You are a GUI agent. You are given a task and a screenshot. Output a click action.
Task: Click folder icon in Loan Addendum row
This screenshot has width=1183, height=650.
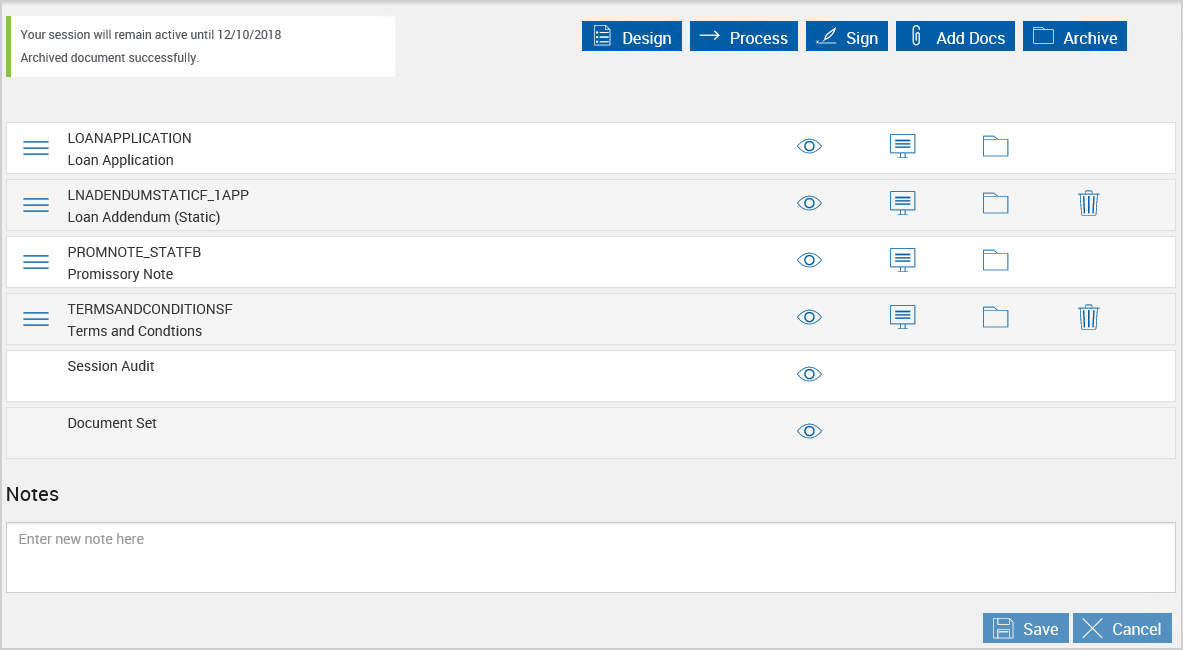point(995,204)
